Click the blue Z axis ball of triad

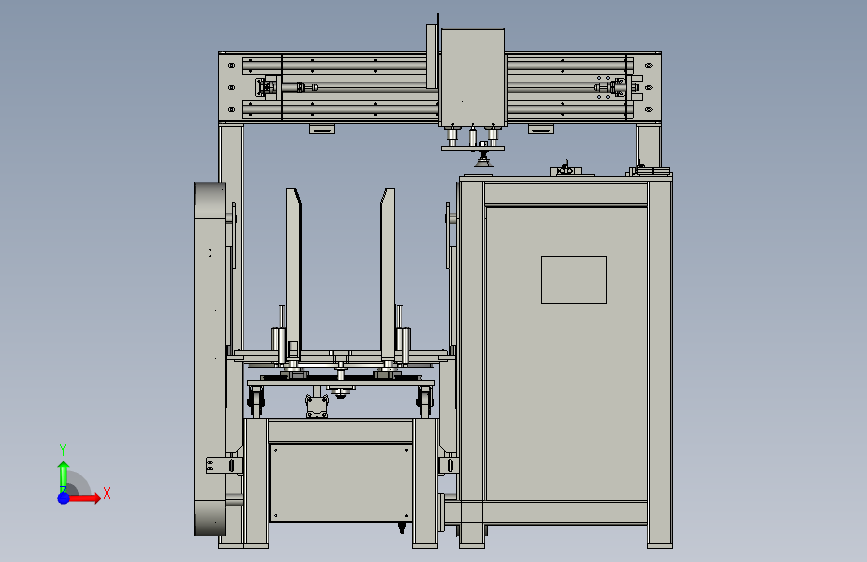pos(64,498)
